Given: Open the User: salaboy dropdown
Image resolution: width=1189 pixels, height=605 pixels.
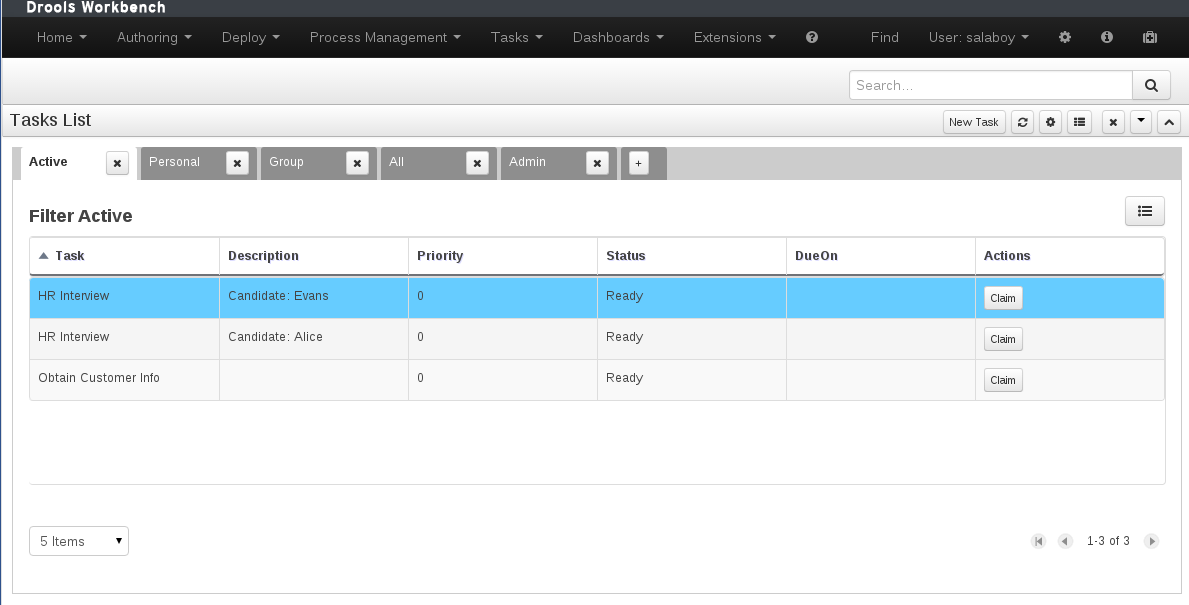Looking at the screenshot, I should coord(979,37).
